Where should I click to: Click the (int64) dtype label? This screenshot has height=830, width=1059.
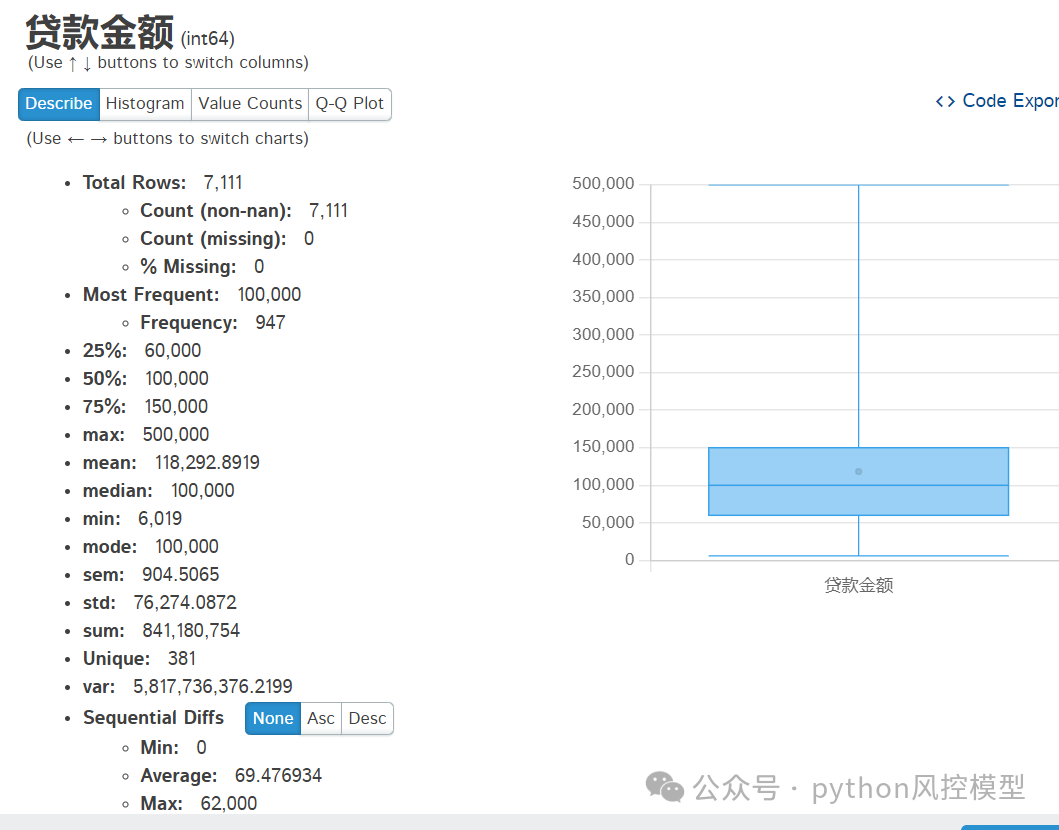[208, 38]
